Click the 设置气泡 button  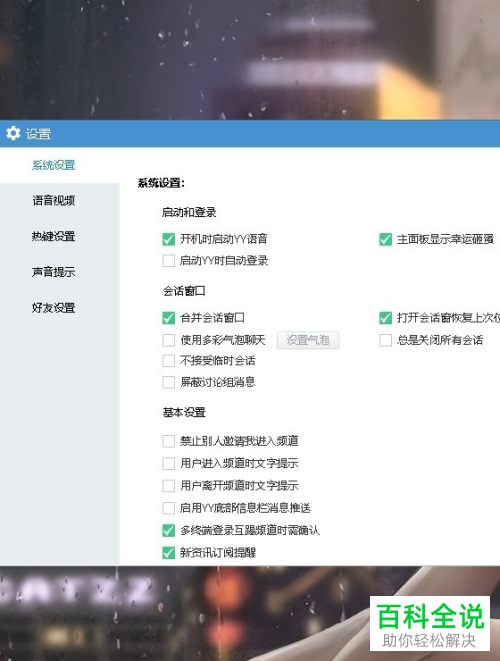click(308, 340)
